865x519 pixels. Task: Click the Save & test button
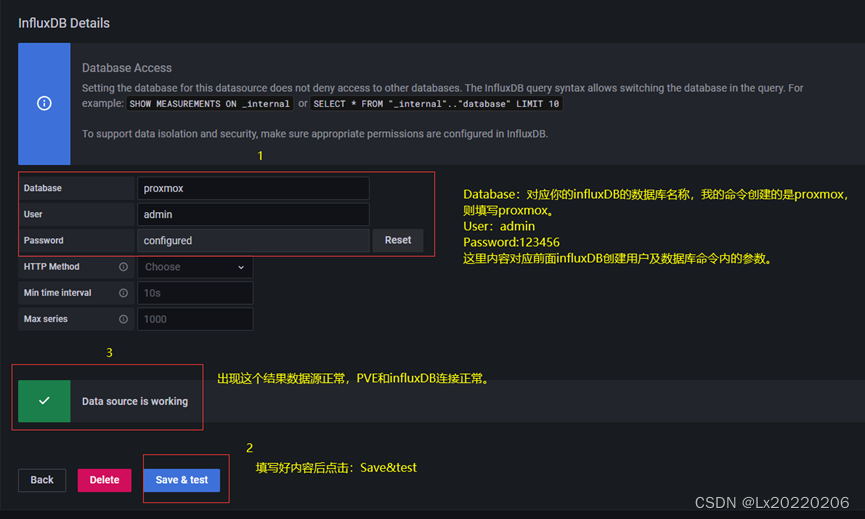181,480
